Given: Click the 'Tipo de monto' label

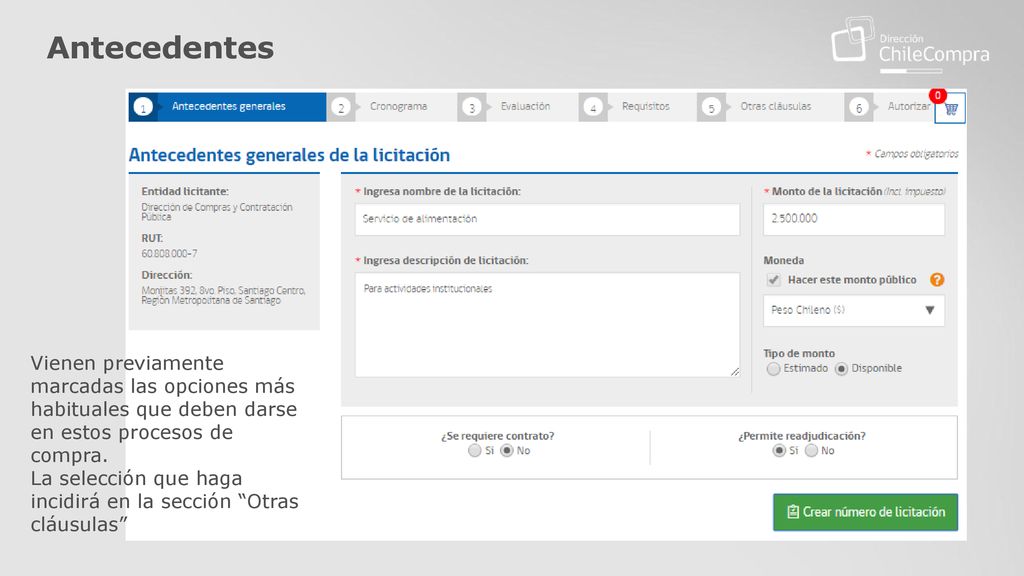Looking at the screenshot, I should pos(799,353).
